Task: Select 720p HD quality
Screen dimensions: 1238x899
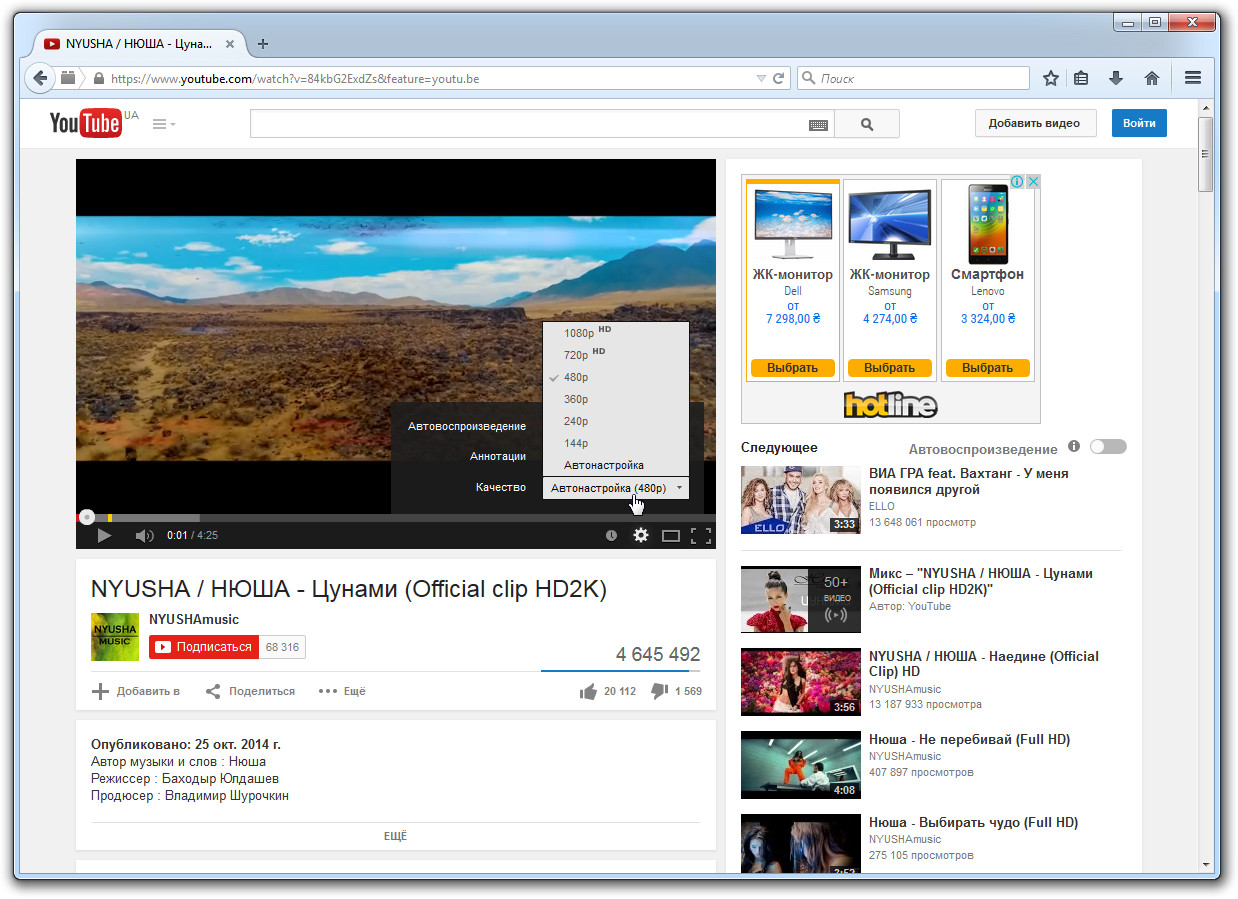Action: tap(616, 355)
